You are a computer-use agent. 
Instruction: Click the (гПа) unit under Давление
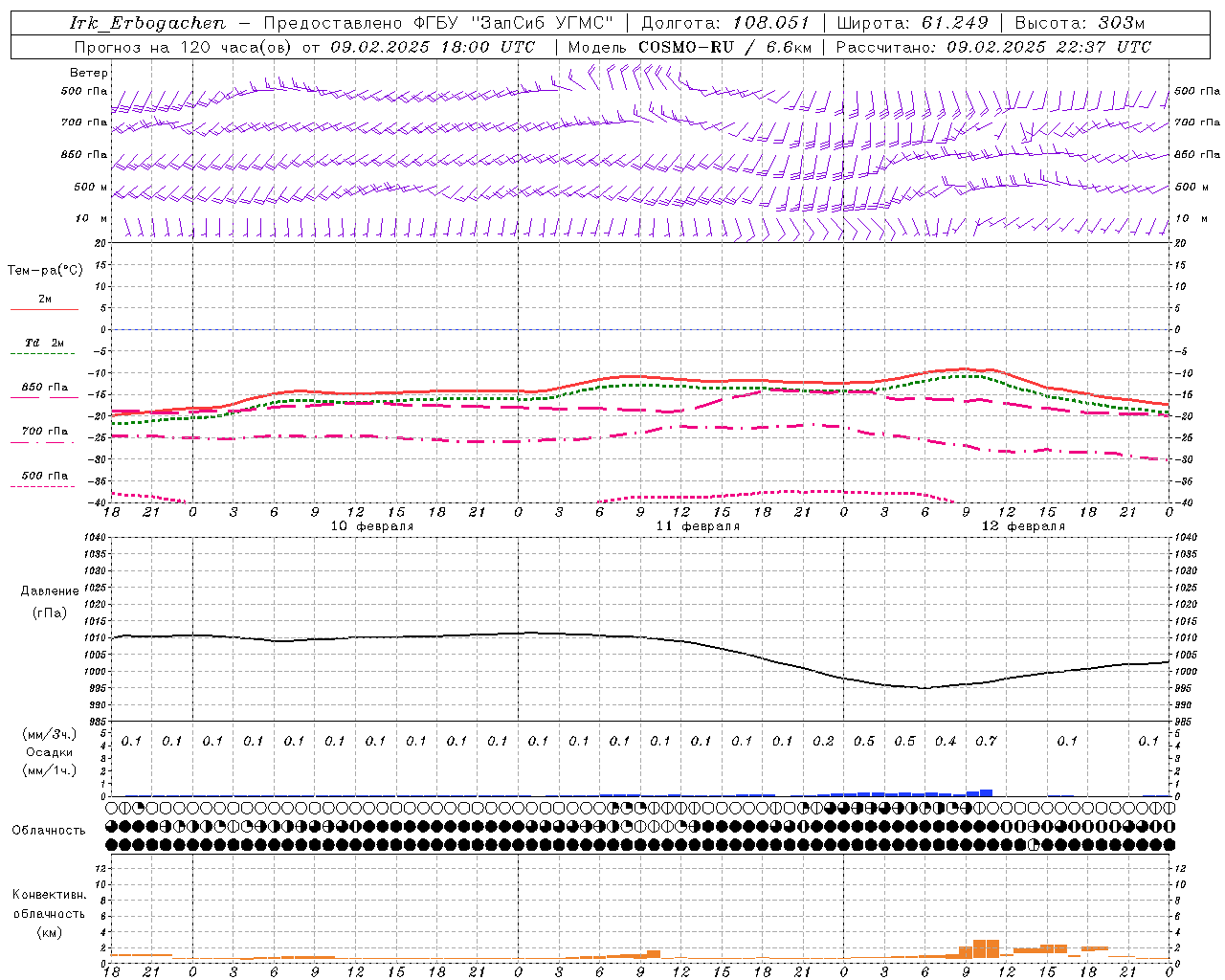pyautogui.click(x=50, y=613)
